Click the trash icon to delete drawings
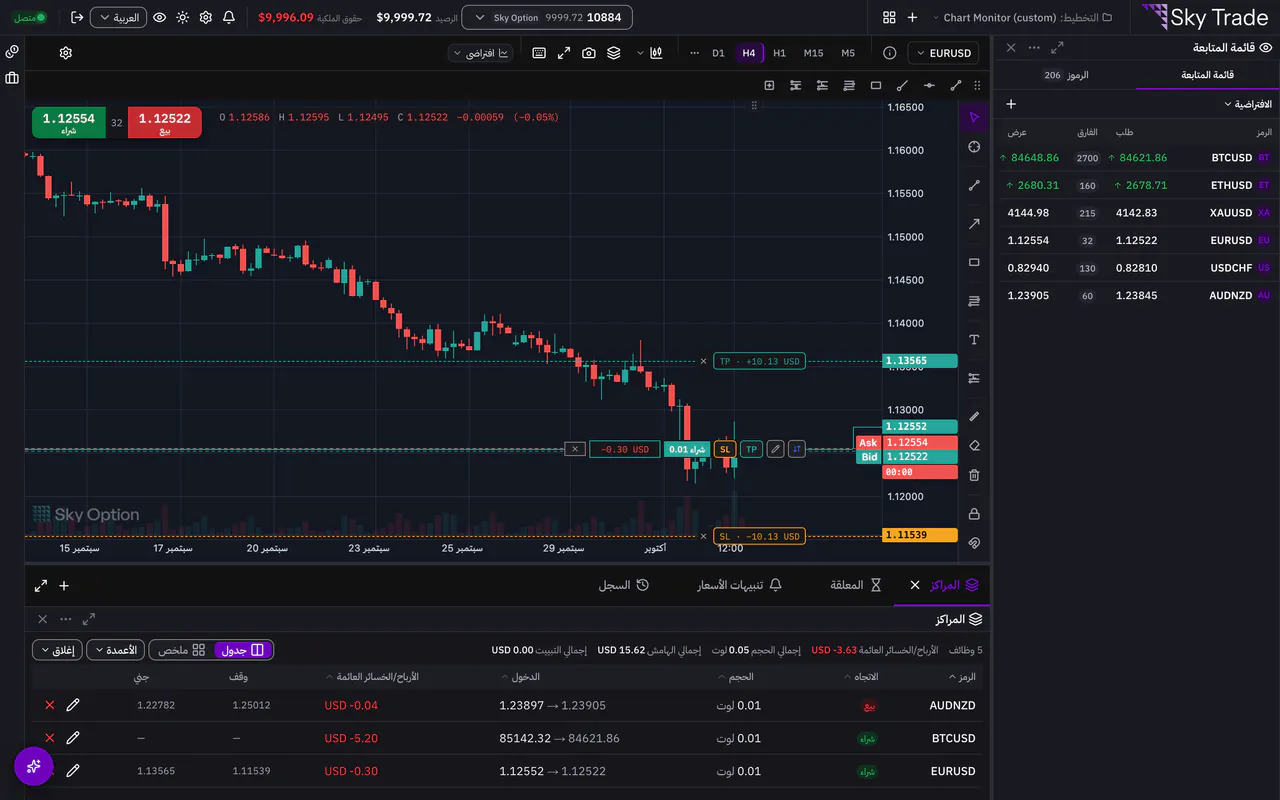1280x800 pixels. point(974,475)
